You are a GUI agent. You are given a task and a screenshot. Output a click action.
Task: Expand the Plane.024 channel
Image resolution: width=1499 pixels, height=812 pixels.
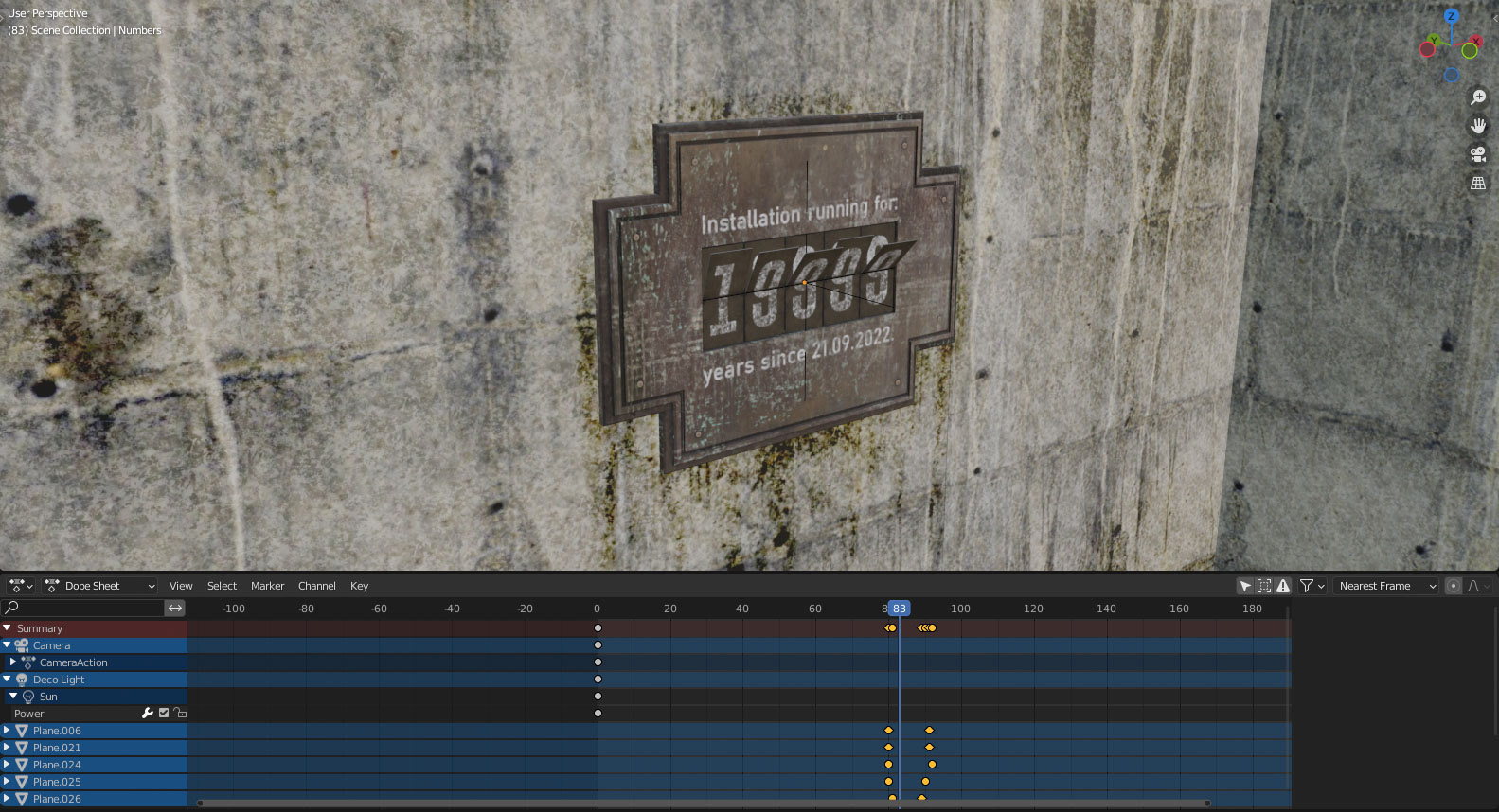pyautogui.click(x=8, y=765)
